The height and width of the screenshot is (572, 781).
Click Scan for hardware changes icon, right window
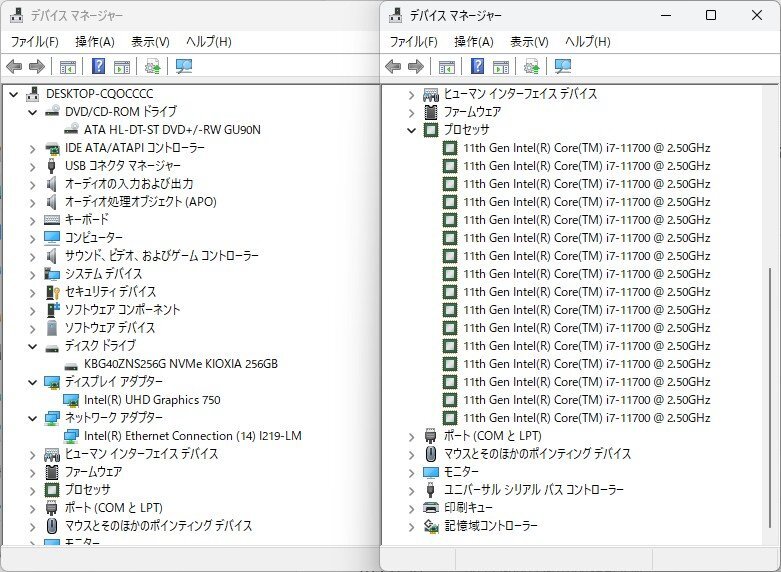[x=563, y=66]
